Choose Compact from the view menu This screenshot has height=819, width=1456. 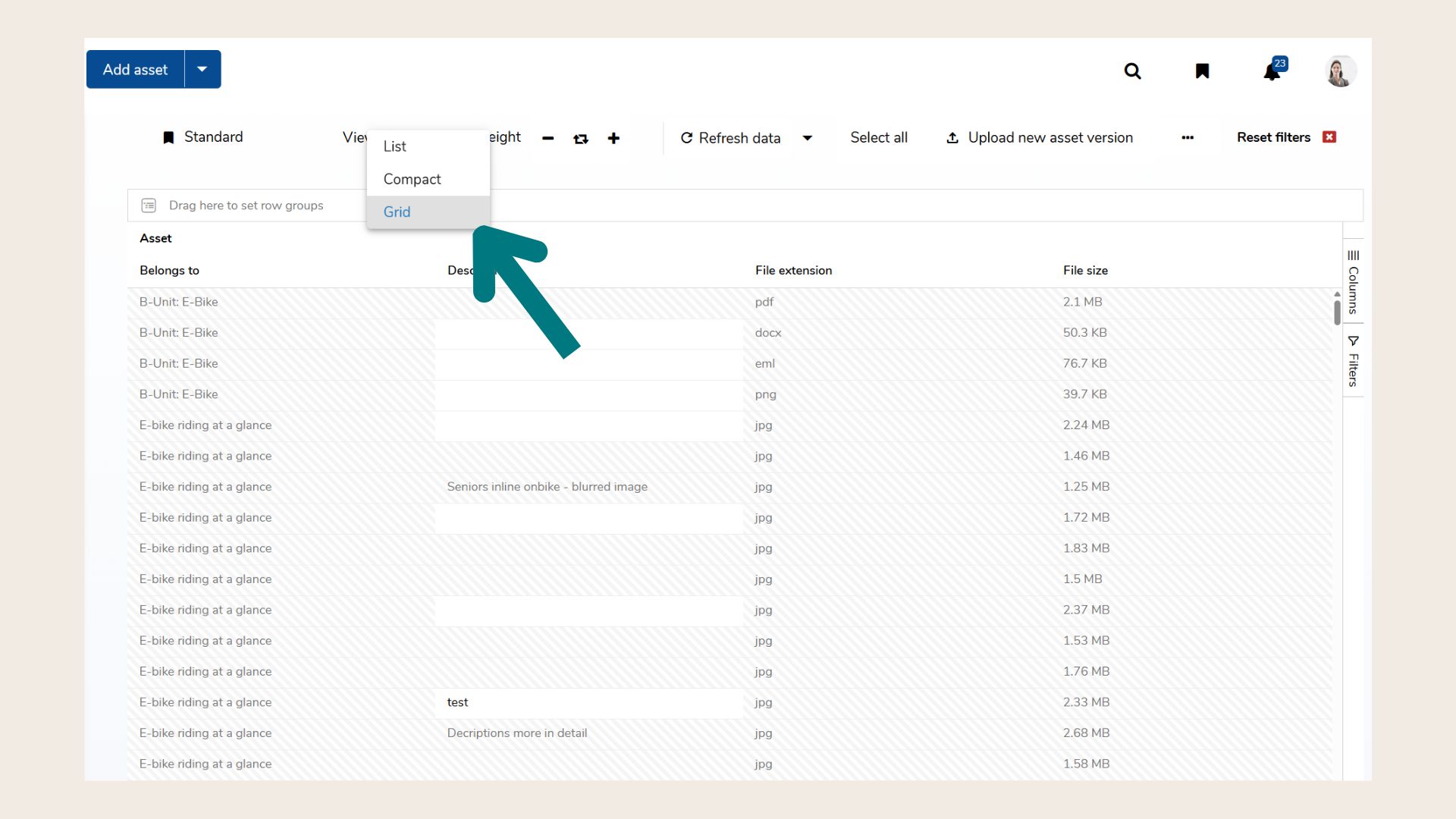point(412,179)
